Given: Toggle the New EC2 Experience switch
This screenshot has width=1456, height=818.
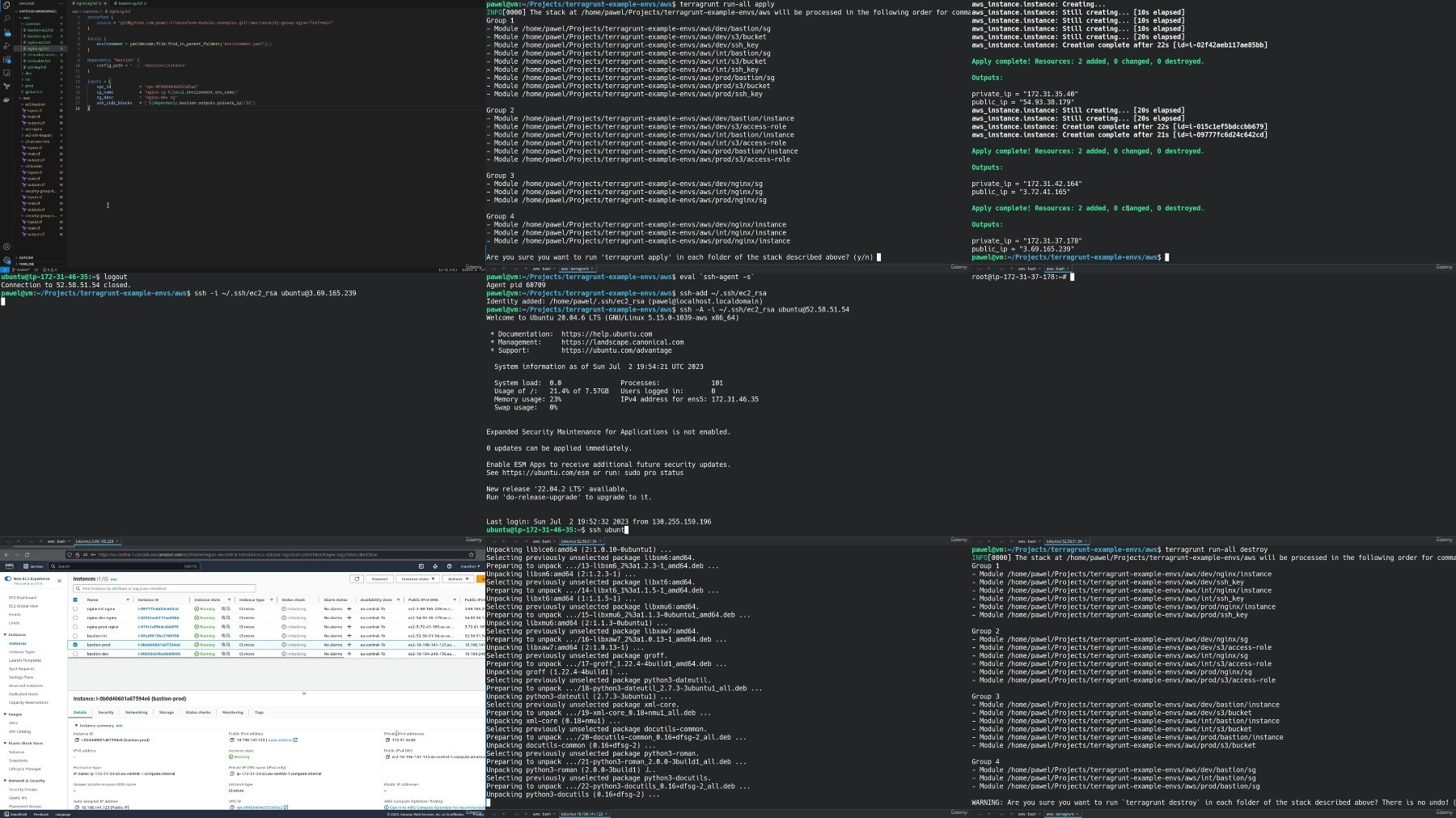Looking at the screenshot, I should 8,579.
